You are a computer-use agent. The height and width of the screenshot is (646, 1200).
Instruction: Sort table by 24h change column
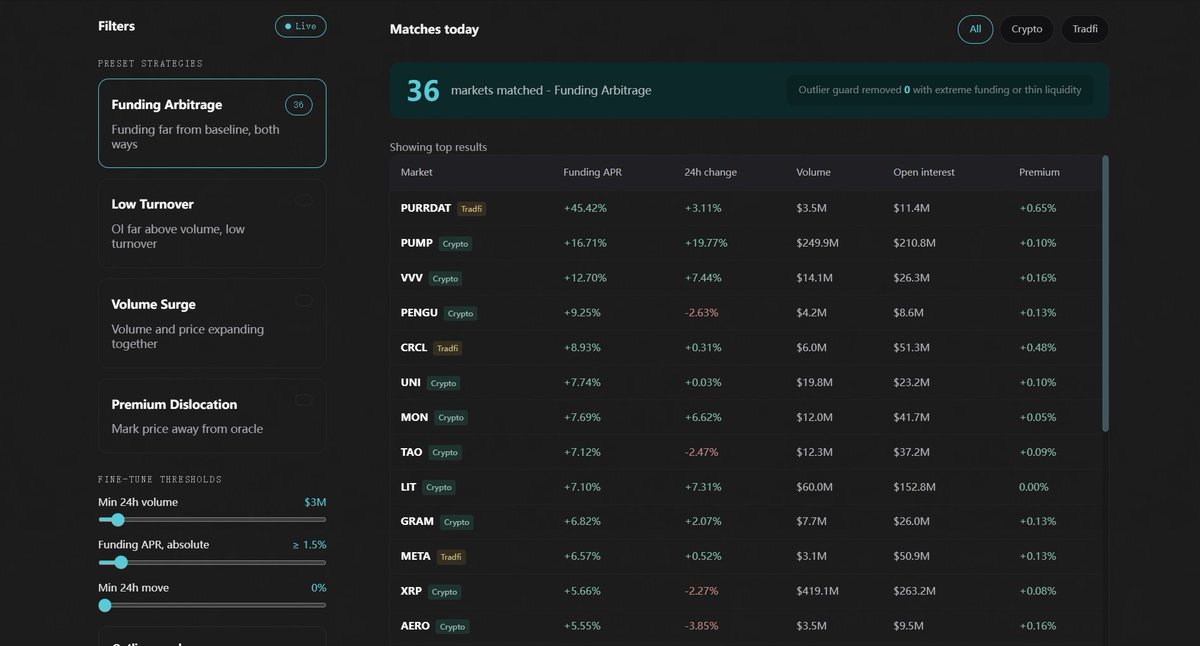710,172
